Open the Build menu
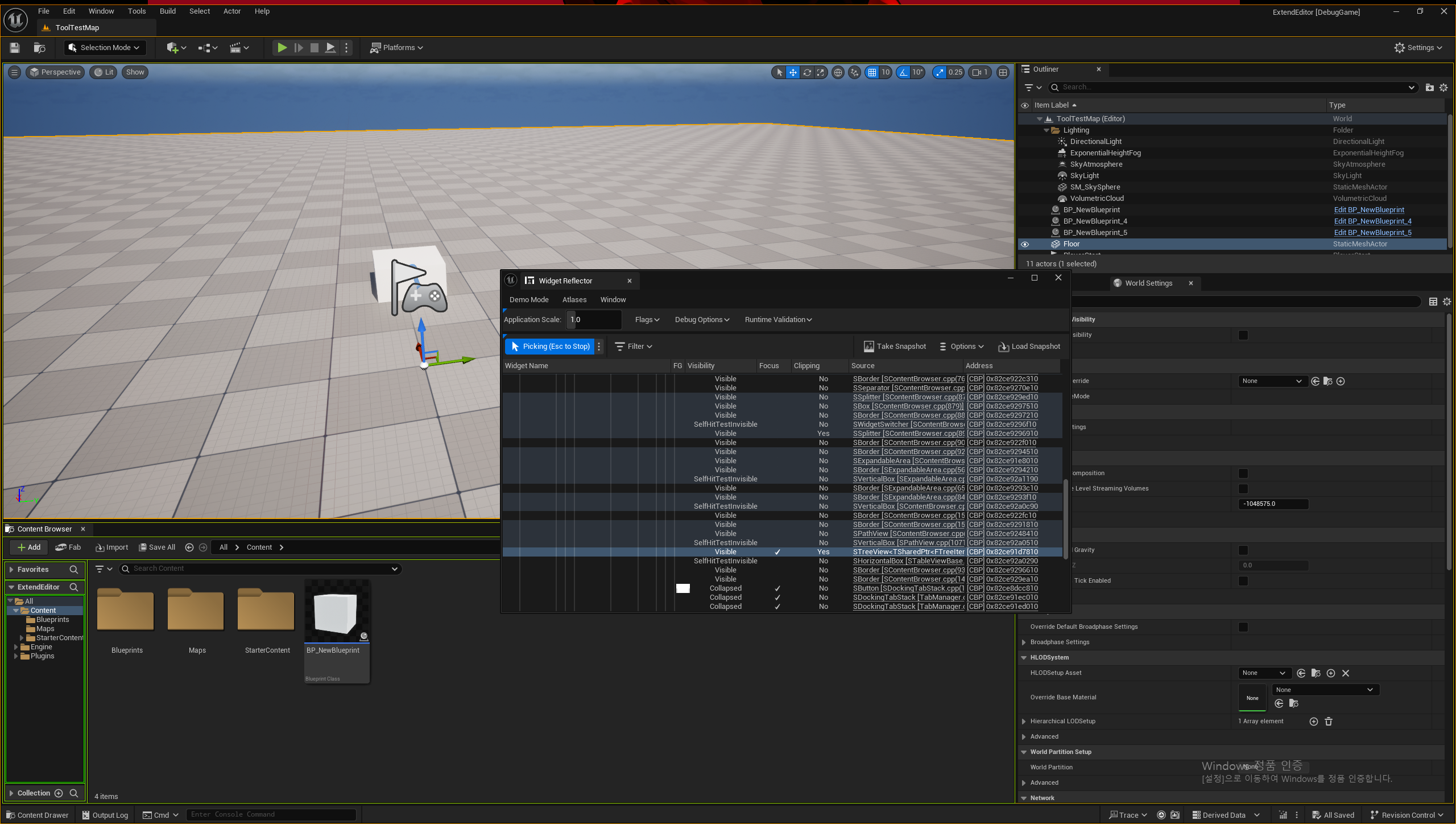 [167, 11]
